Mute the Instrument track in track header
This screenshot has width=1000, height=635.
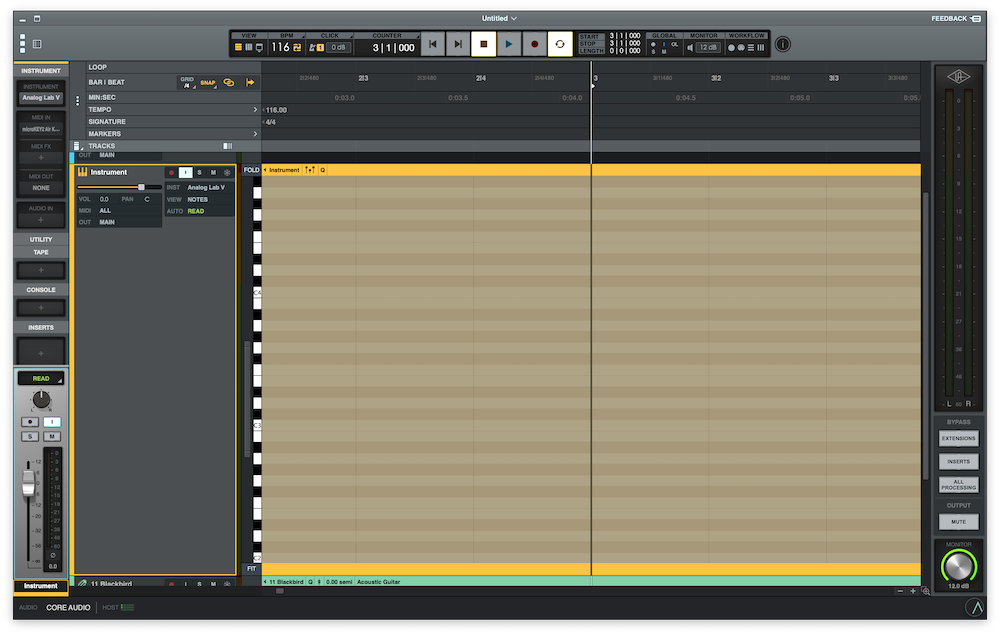tap(213, 172)
